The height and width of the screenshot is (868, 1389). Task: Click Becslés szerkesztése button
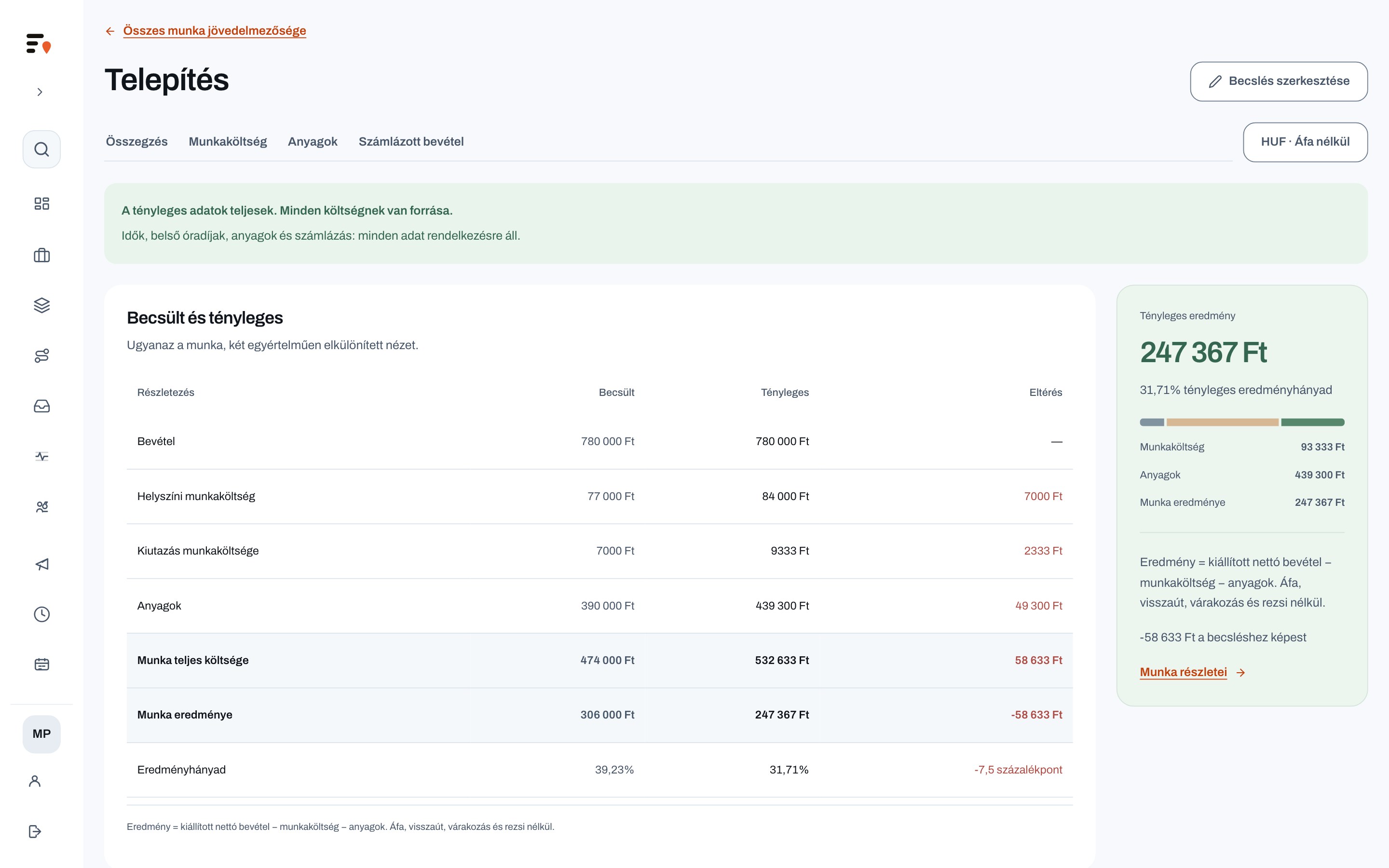pyautogui.click(x=1279, y=81)
